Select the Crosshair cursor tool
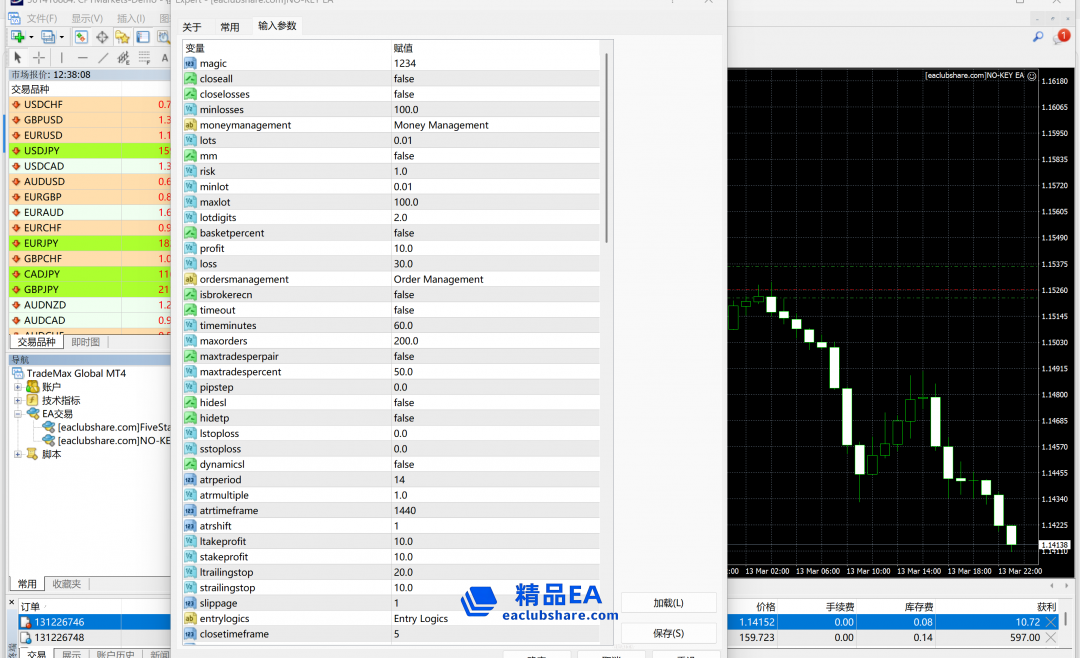The height and width of the screenshot is (658, 1080). click(x=39, y=58)
